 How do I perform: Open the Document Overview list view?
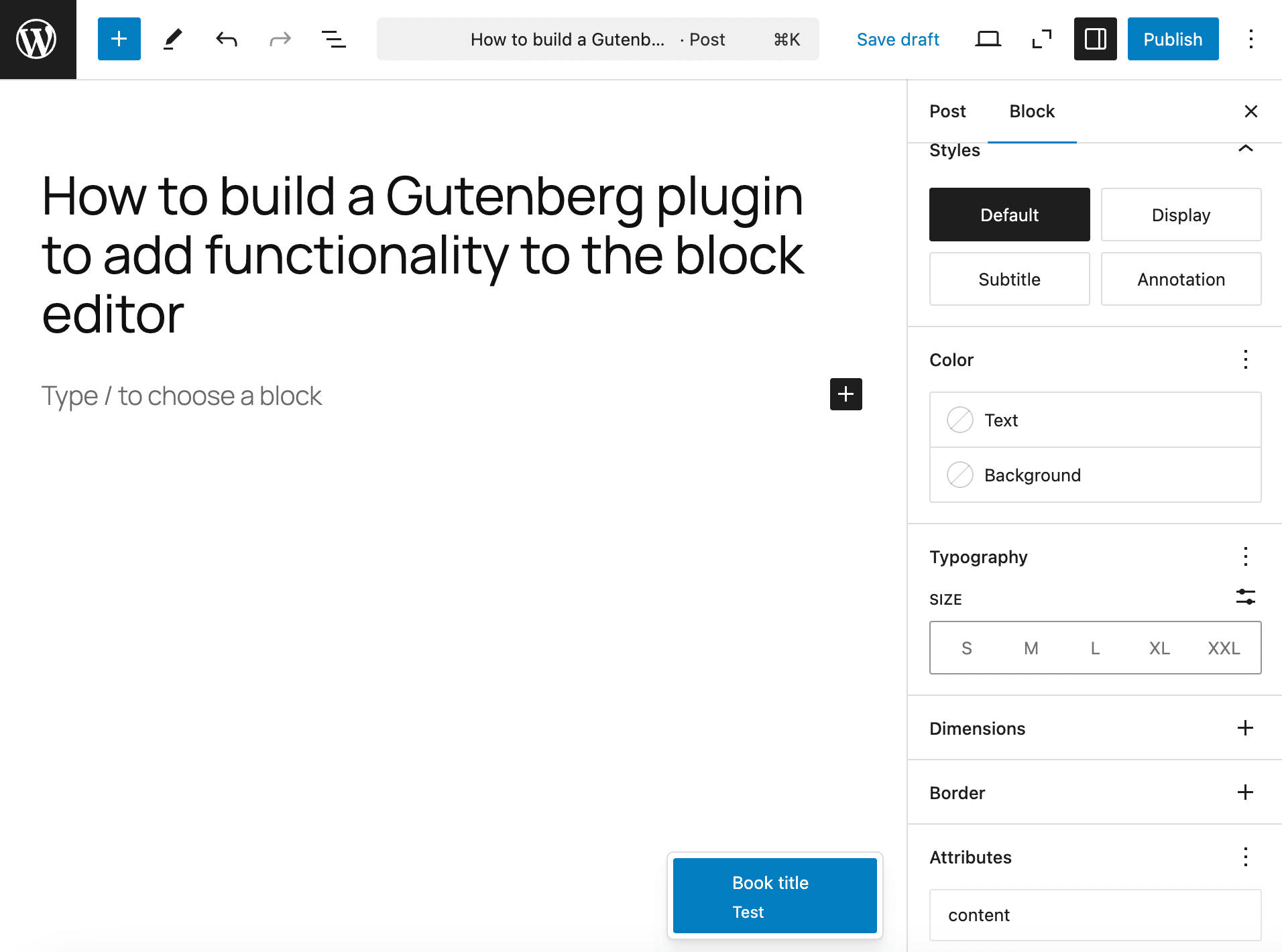(333, 39)
